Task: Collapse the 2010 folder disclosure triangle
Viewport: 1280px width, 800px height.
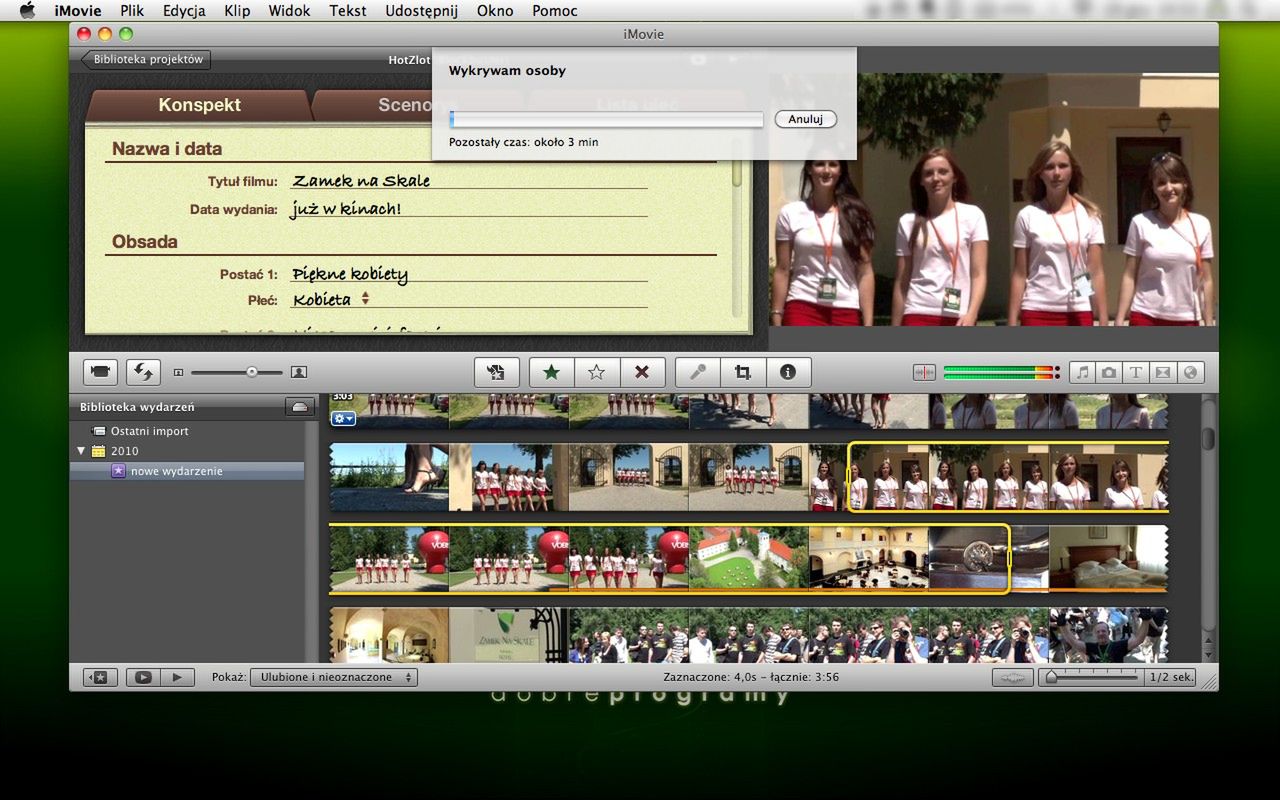Action: (81, 451)
